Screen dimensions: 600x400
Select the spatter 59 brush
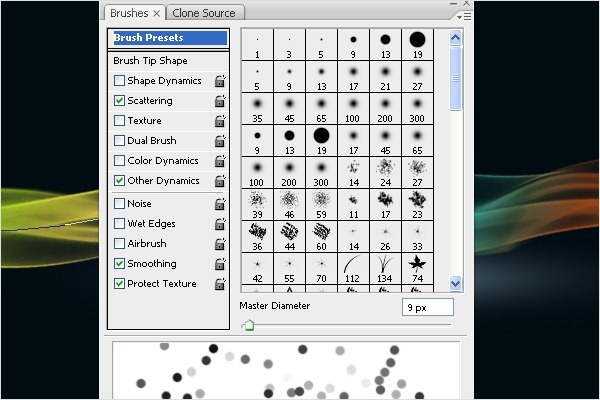(321, 204)
